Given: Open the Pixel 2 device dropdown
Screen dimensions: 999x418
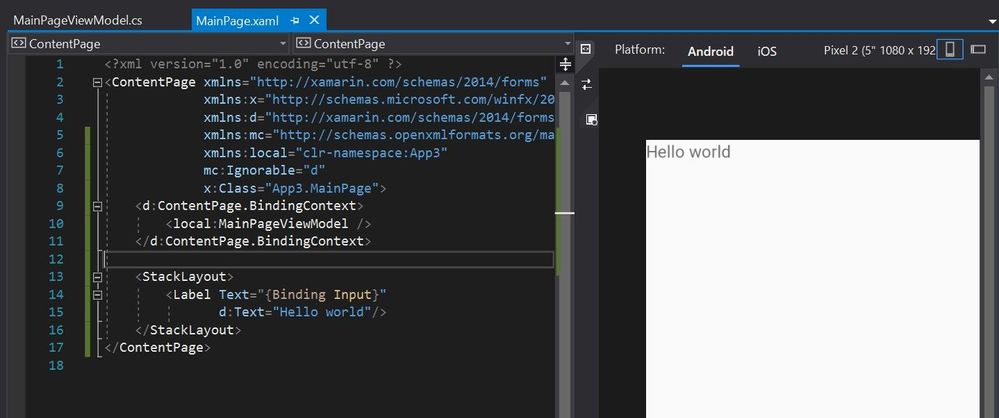Looking at the screenshot, I should point(879,50).
